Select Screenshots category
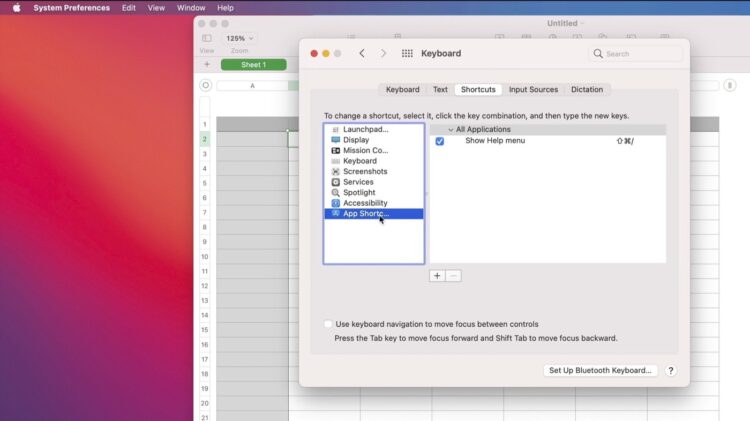 [374, 171]
